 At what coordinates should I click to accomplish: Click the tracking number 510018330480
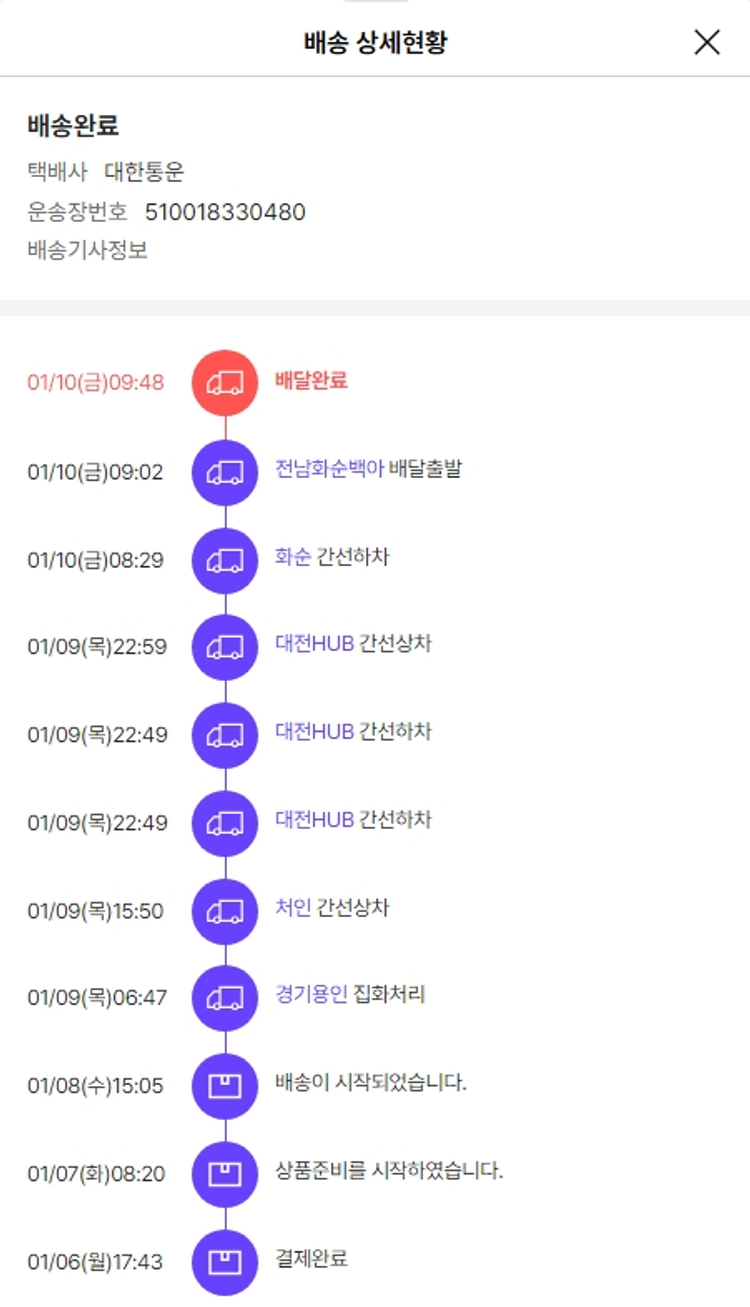tap(225, 212)
